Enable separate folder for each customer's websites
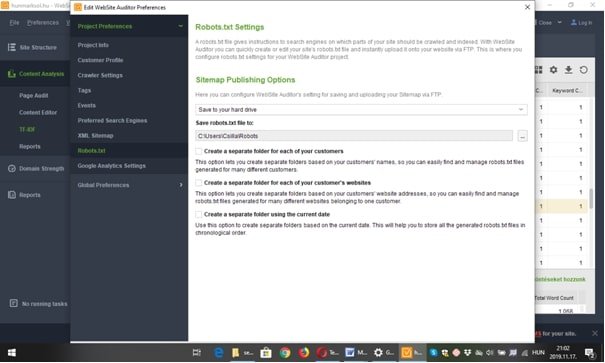605x363 pixels. click(x=198, y=182)
